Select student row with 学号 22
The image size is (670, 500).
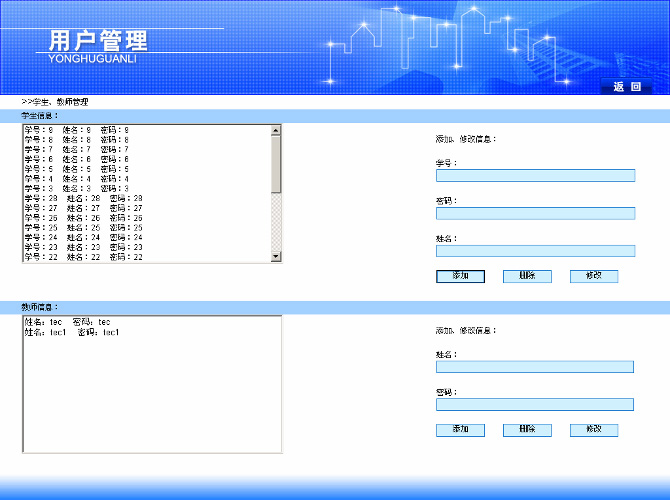pos(90,257)
